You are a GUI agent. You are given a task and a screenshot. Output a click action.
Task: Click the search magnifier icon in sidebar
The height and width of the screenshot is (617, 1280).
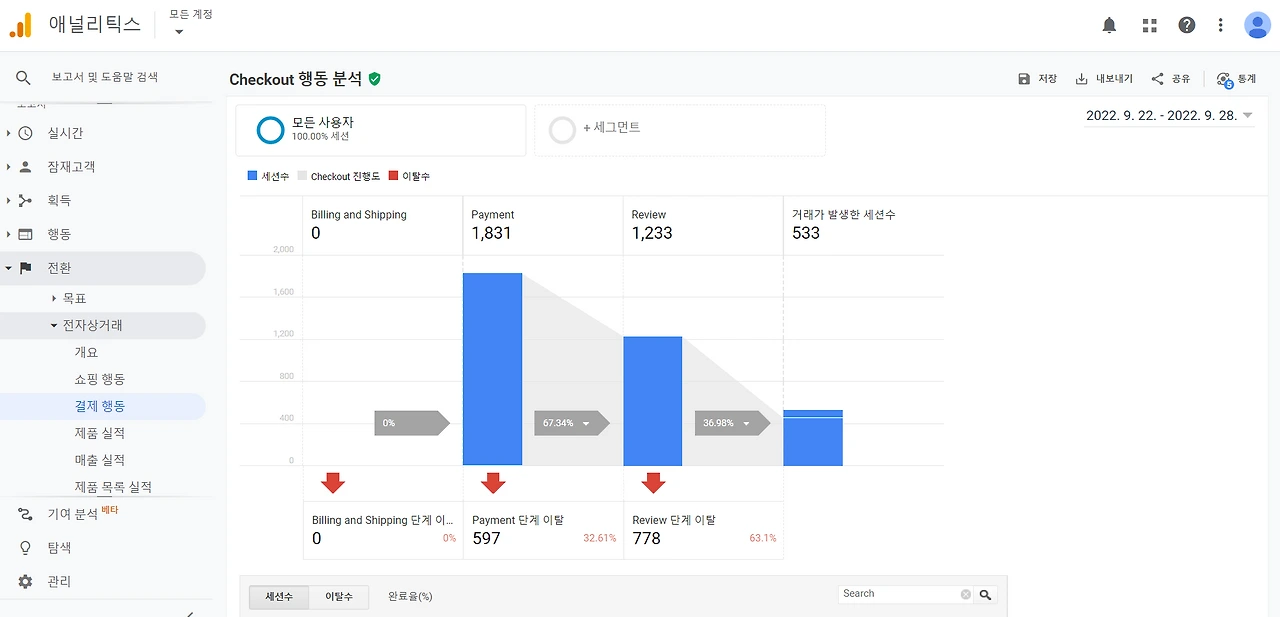[24, 77]
